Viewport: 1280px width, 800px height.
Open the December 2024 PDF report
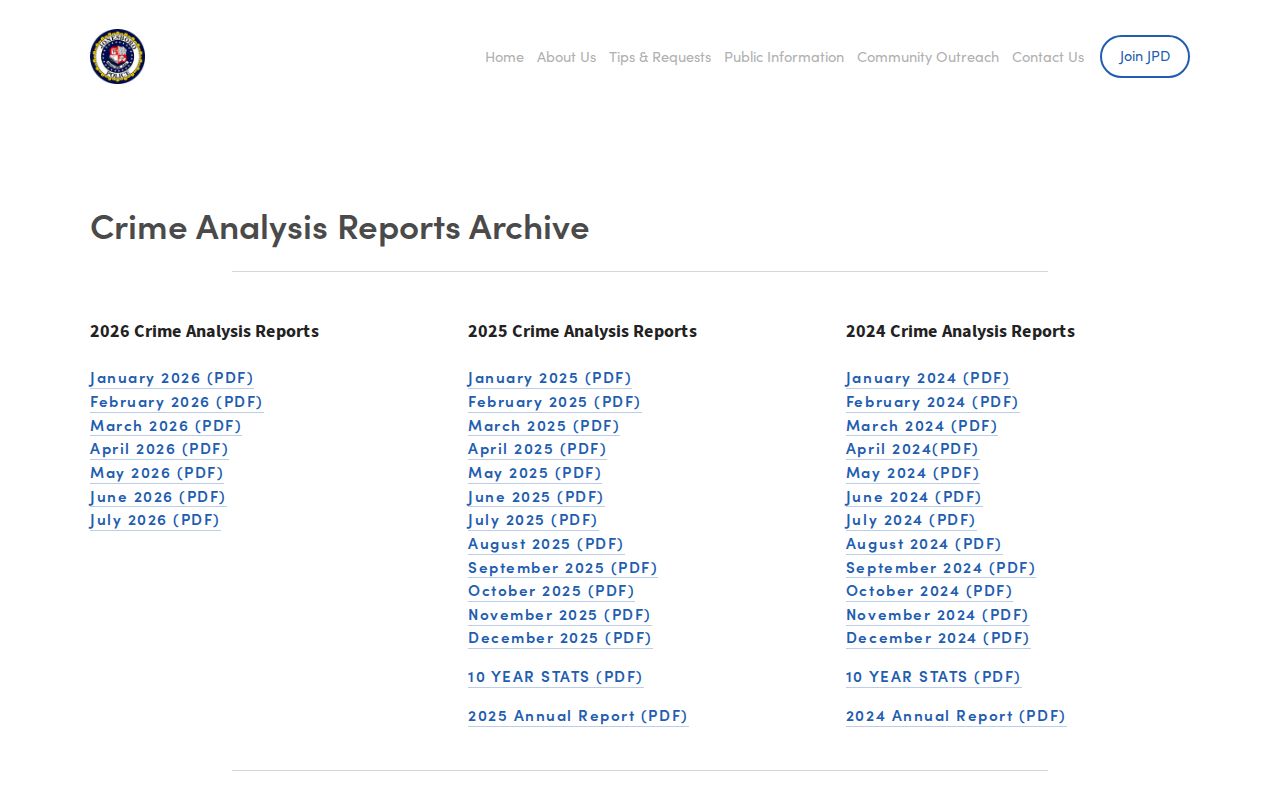point(938,638)
